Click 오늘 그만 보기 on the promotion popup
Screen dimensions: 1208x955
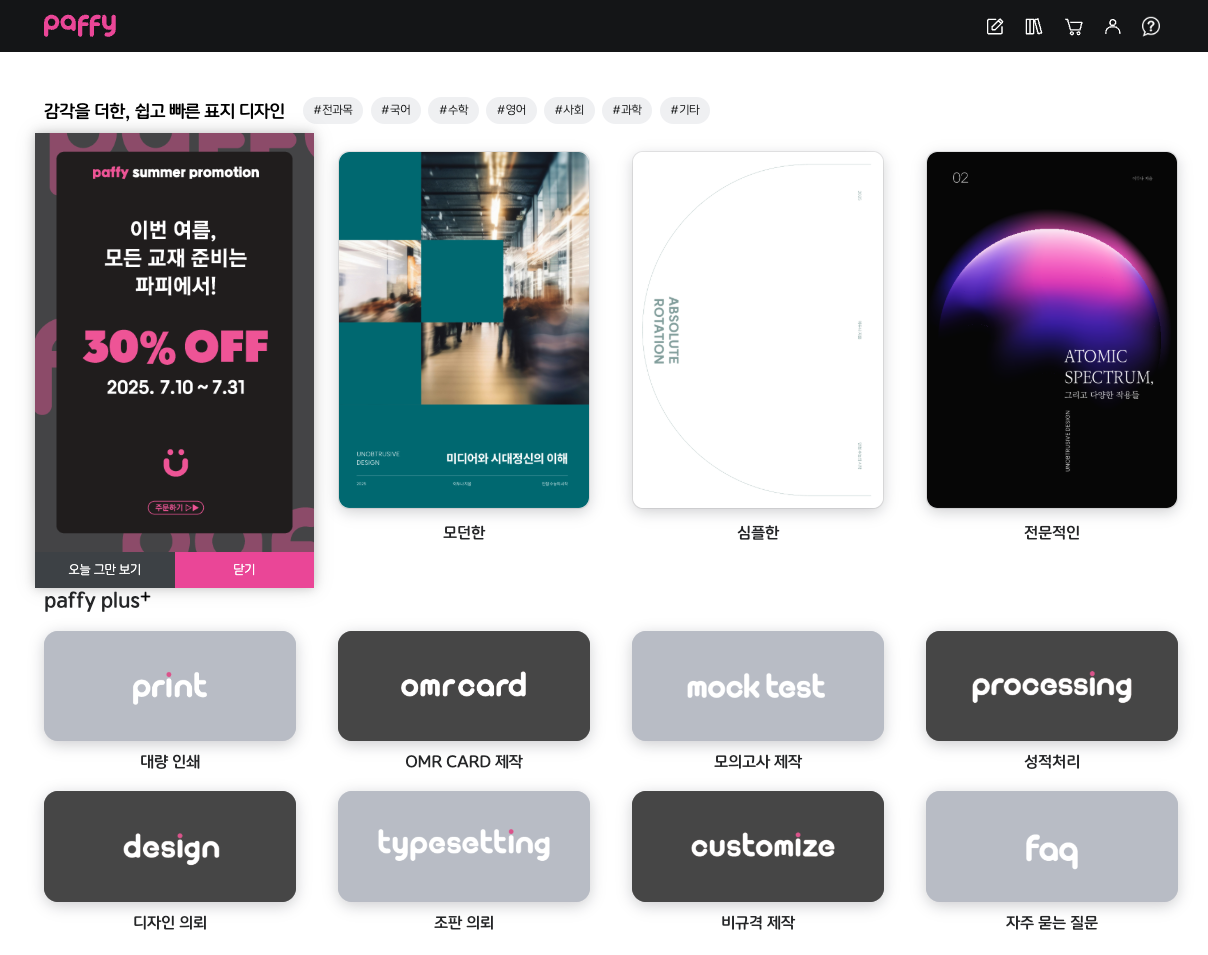tap(105, 570)
